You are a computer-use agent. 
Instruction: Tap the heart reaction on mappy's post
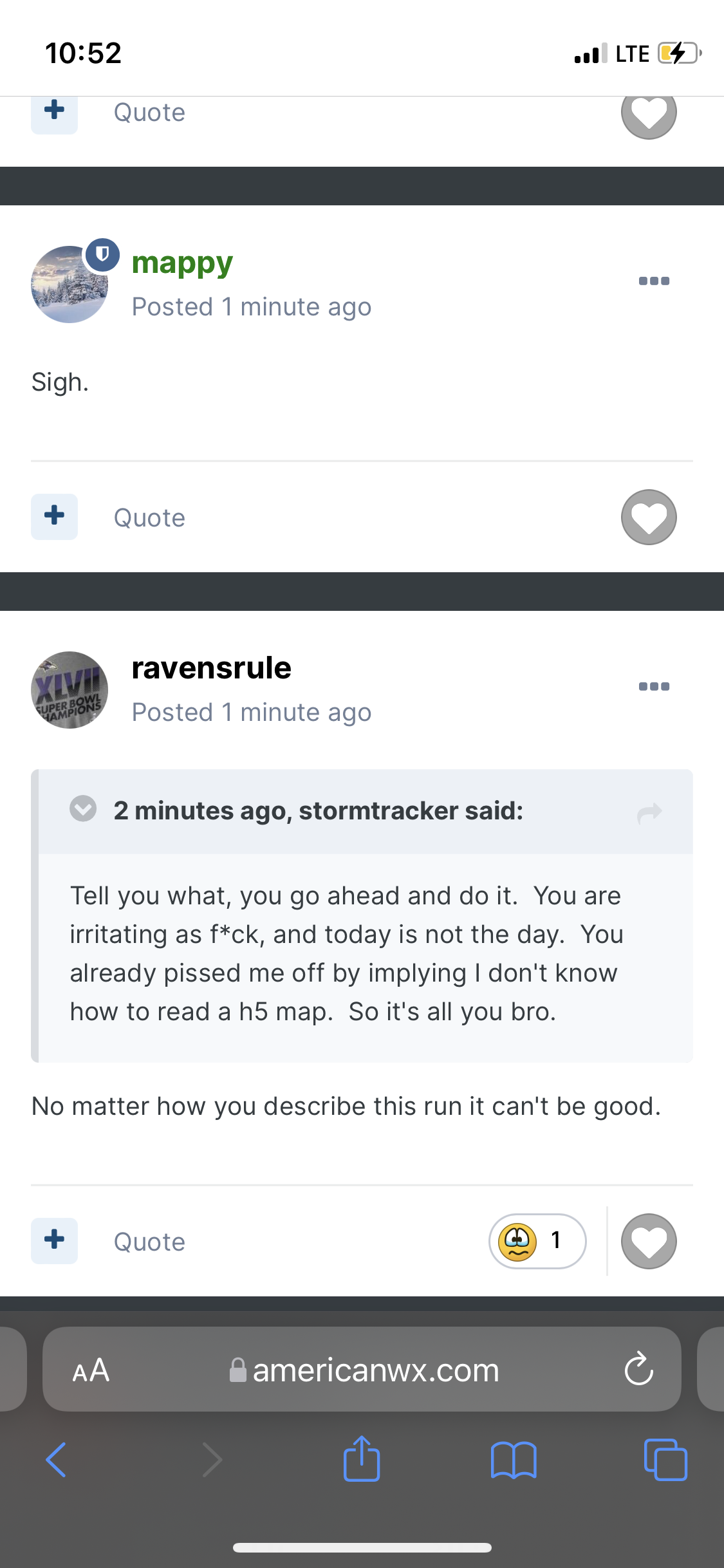(x=649, y=518)
